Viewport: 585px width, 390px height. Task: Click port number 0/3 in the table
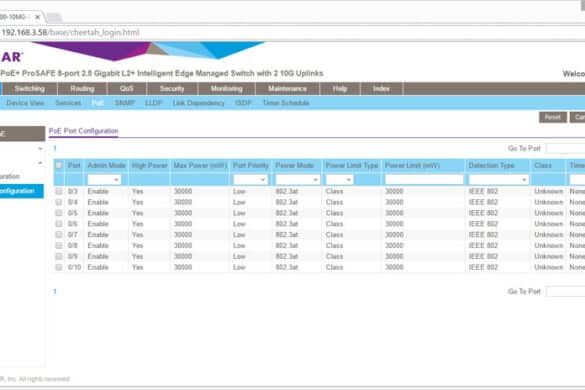(72, 191)
